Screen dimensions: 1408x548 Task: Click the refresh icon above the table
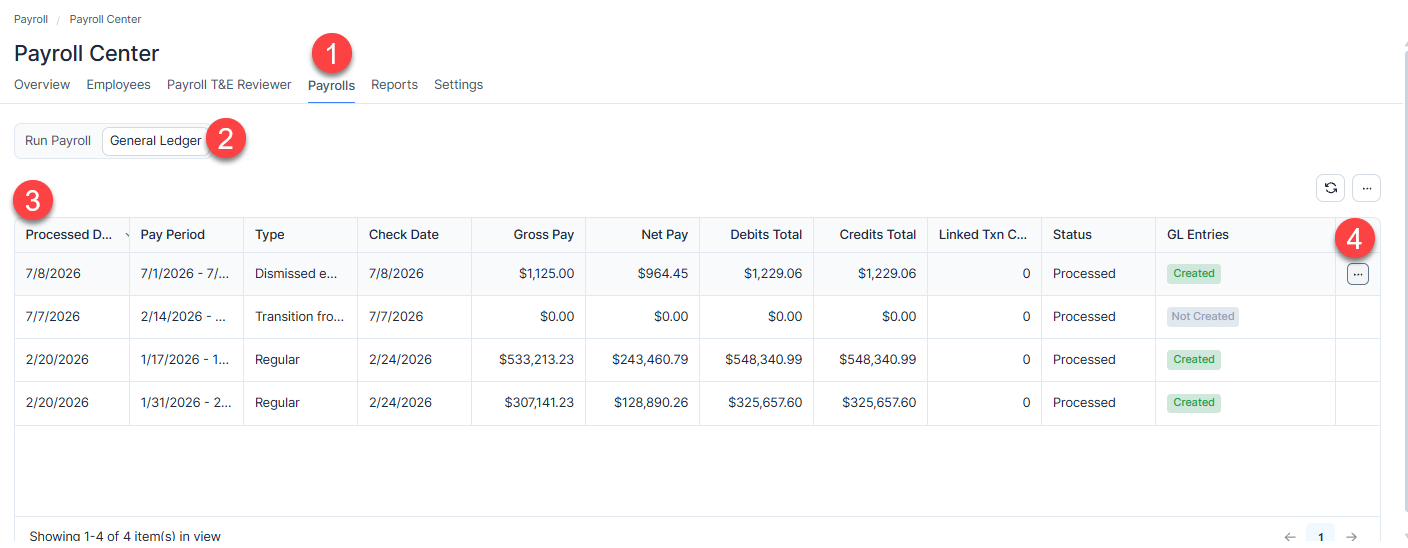[1330, 188]
